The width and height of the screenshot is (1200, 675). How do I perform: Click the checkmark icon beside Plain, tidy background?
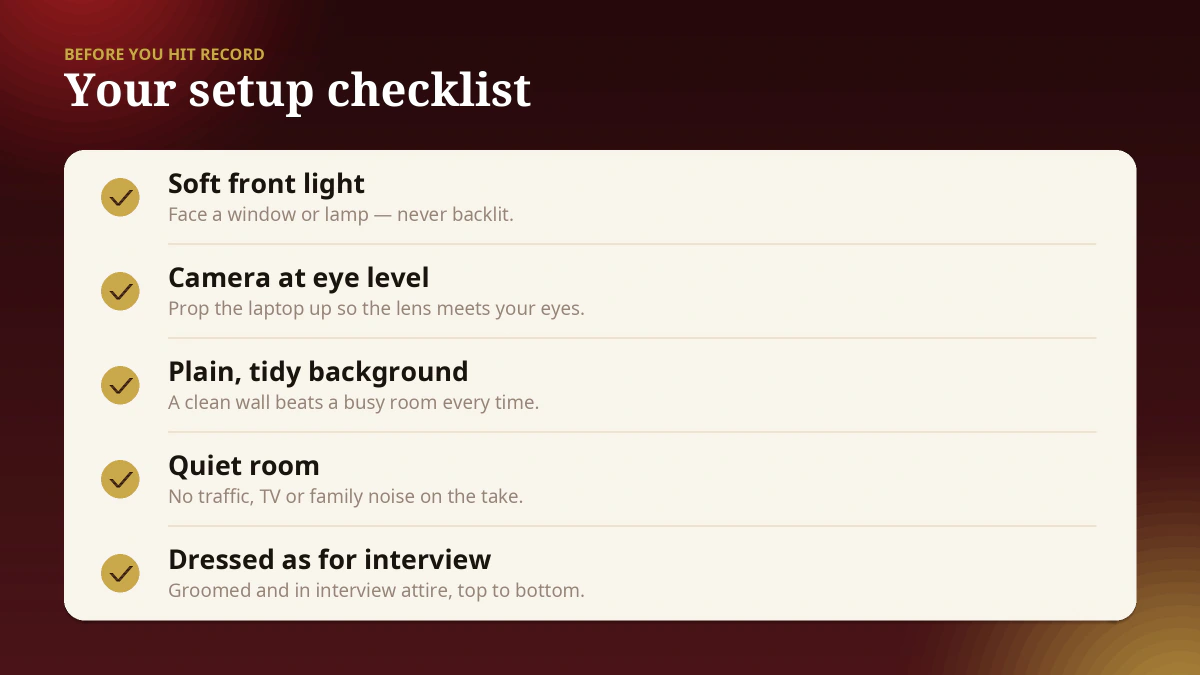point(120,385)
